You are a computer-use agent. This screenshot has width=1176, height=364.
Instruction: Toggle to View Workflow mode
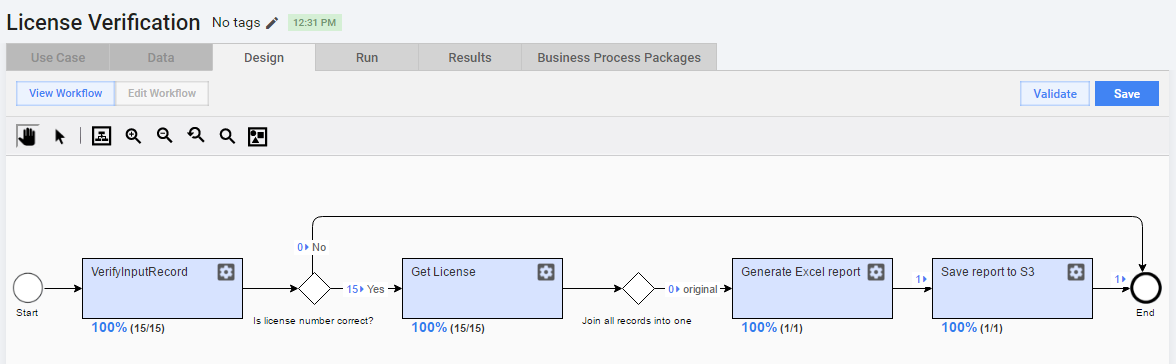pyautogui.click(x=65, y=94)
